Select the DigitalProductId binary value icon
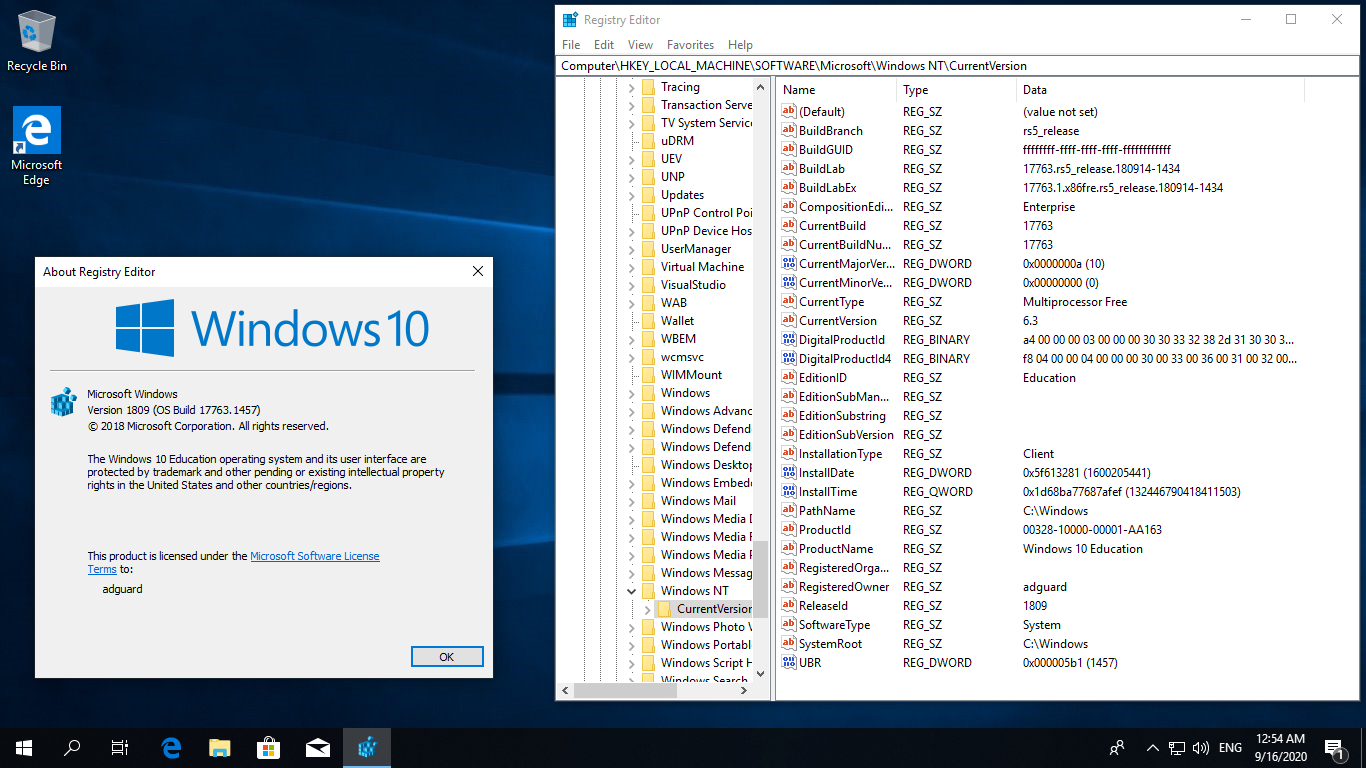1366x768 pixels. coord(788,340)
